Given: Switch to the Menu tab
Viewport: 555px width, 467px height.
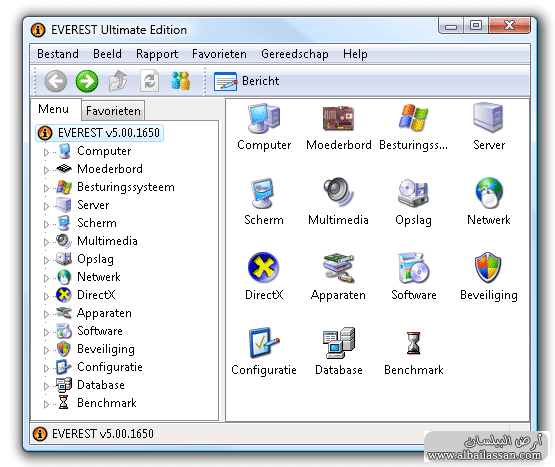Looking at the screenshot, I should click(53, 109).
